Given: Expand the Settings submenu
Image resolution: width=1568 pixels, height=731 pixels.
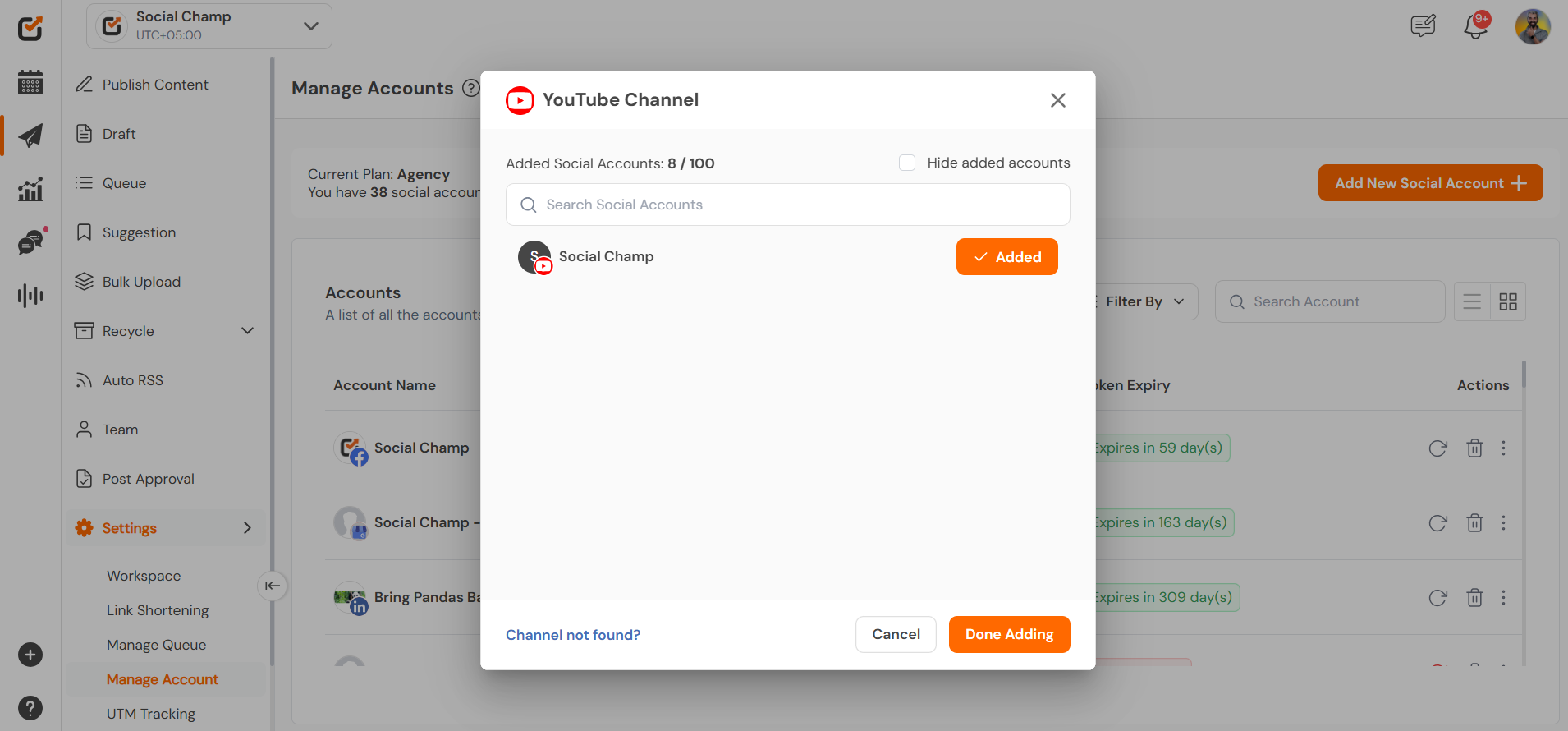Looking at the screenshot, I should [x=247, y=528].
